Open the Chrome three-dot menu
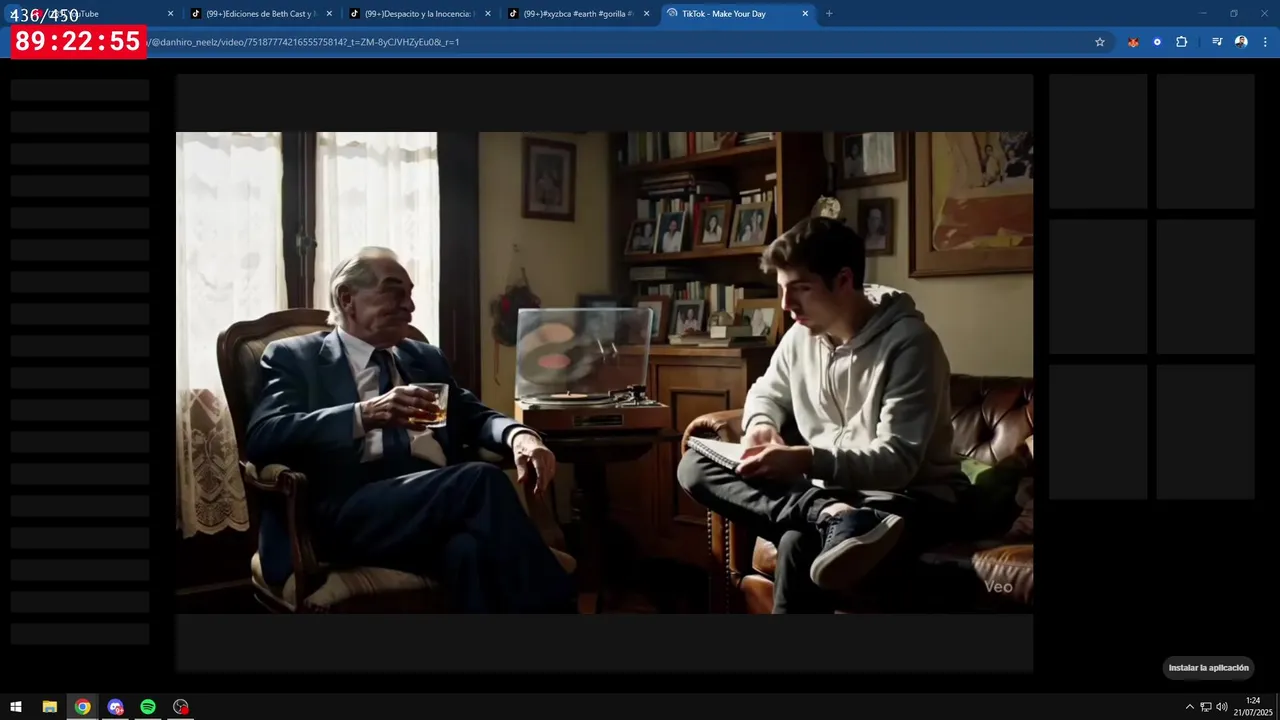Screen dimensions: 1280x720 (x=1265, y=42)
